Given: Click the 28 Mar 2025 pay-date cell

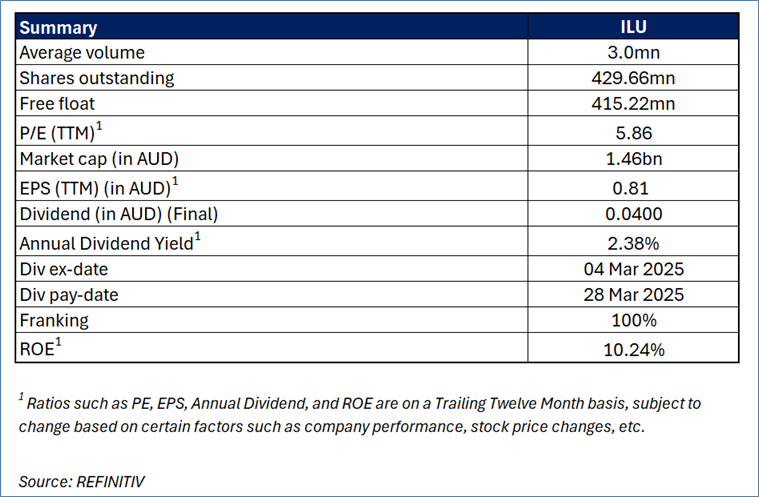Looking at the screenshot, I should 634,295.
